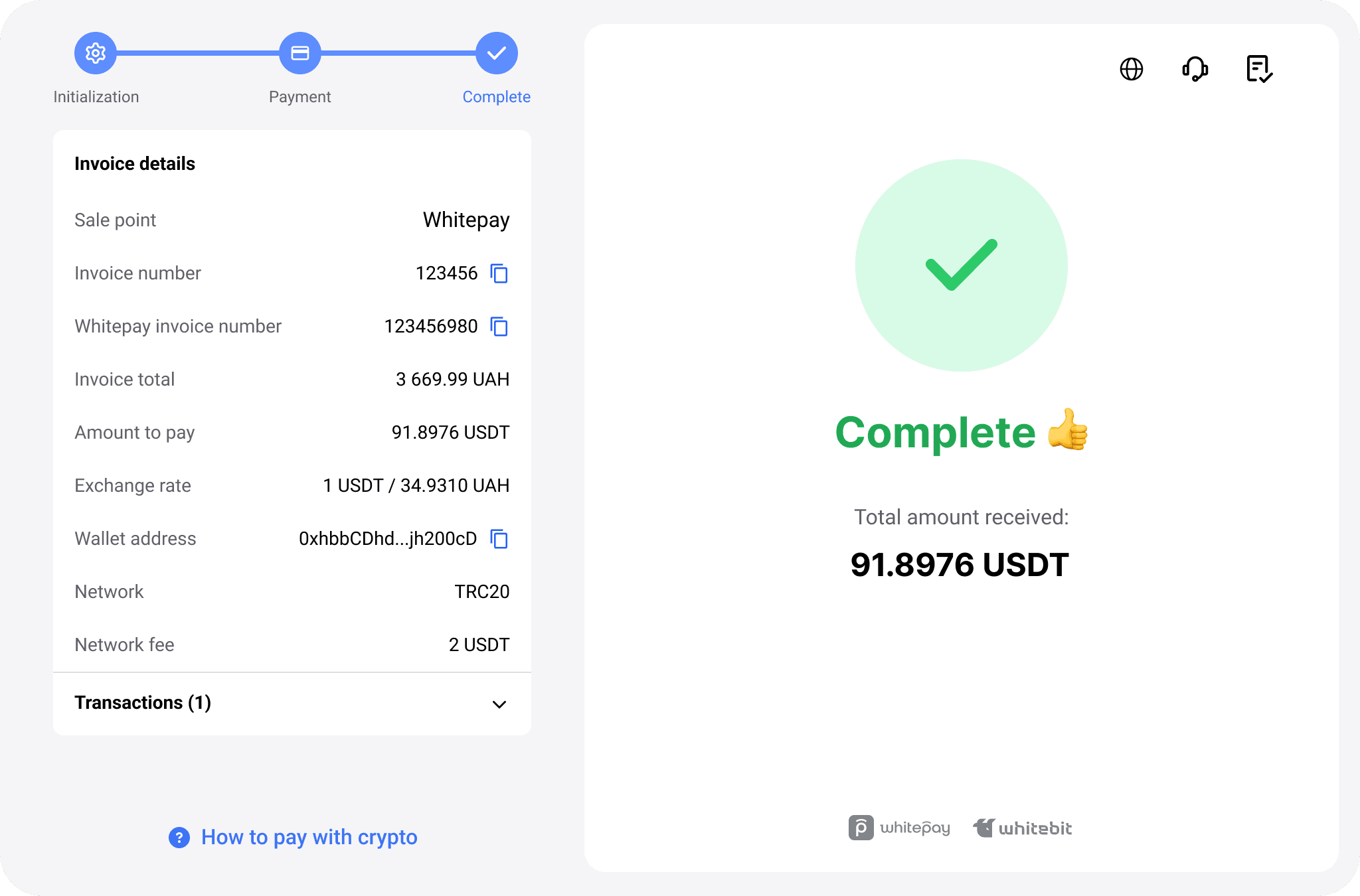Image resolution: width=1360 pixels, height=896 pixels.
Task: Copy the Whitepay invoice number 123456980
Action: pyautogui.click(x=499, y=327)
